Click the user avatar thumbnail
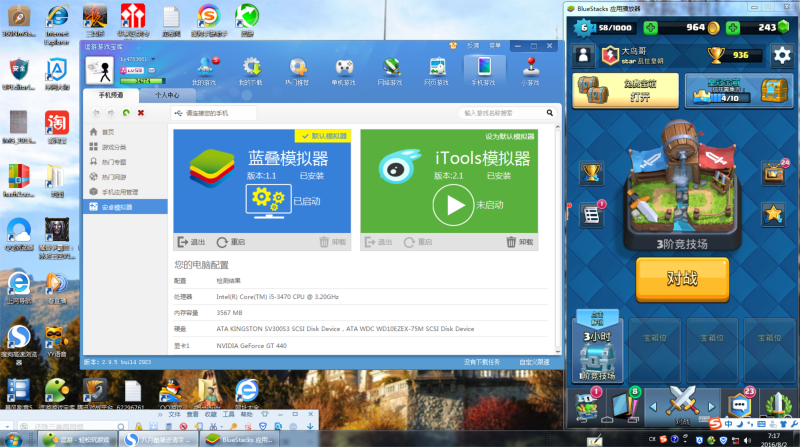The height and width of the screenshot is (447, 800). point(99,70)
